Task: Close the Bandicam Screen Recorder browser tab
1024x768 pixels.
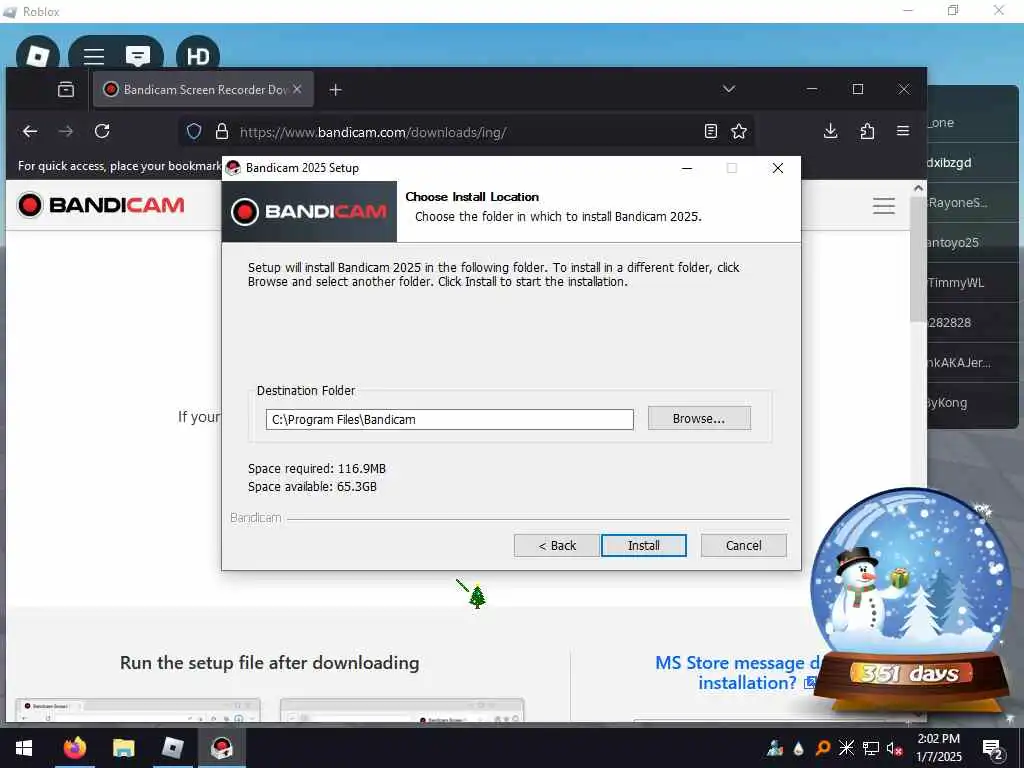Action: 297,89
